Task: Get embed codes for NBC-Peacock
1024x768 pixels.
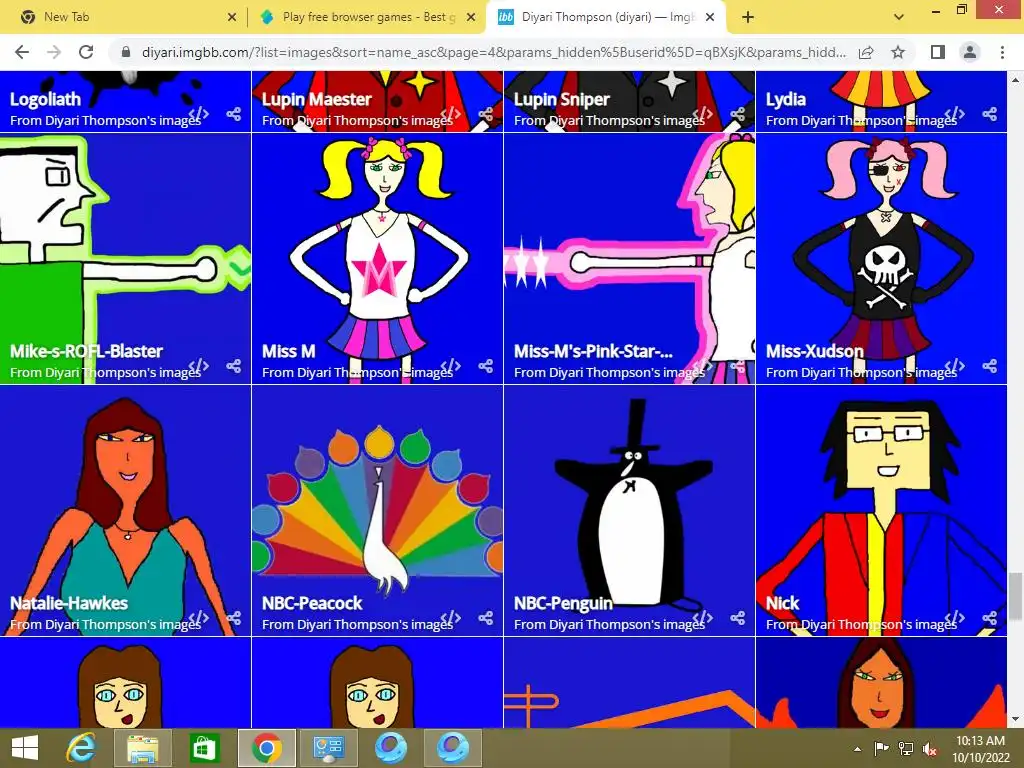Action: (451, 618)
